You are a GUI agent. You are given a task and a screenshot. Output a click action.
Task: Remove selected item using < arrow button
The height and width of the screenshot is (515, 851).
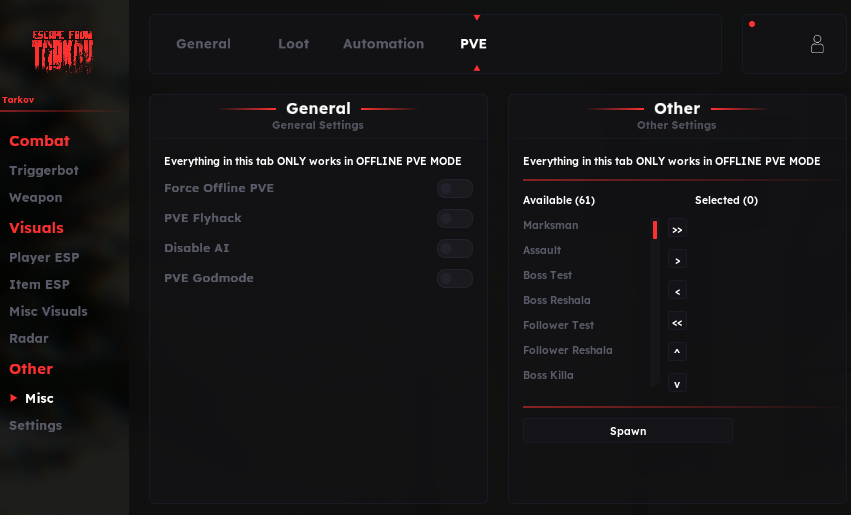point(677,292)
